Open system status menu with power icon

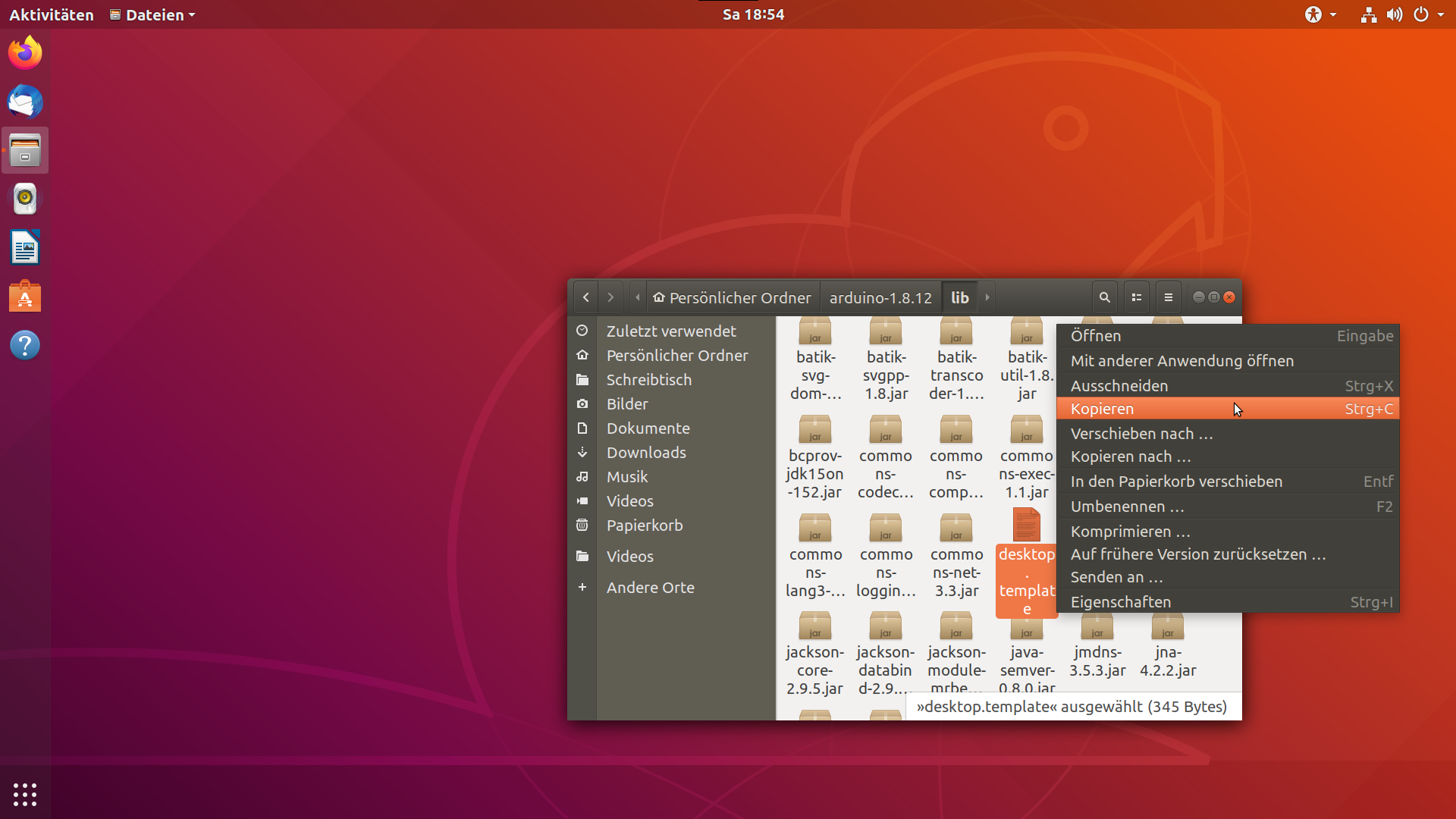(x=1428, y=14)
